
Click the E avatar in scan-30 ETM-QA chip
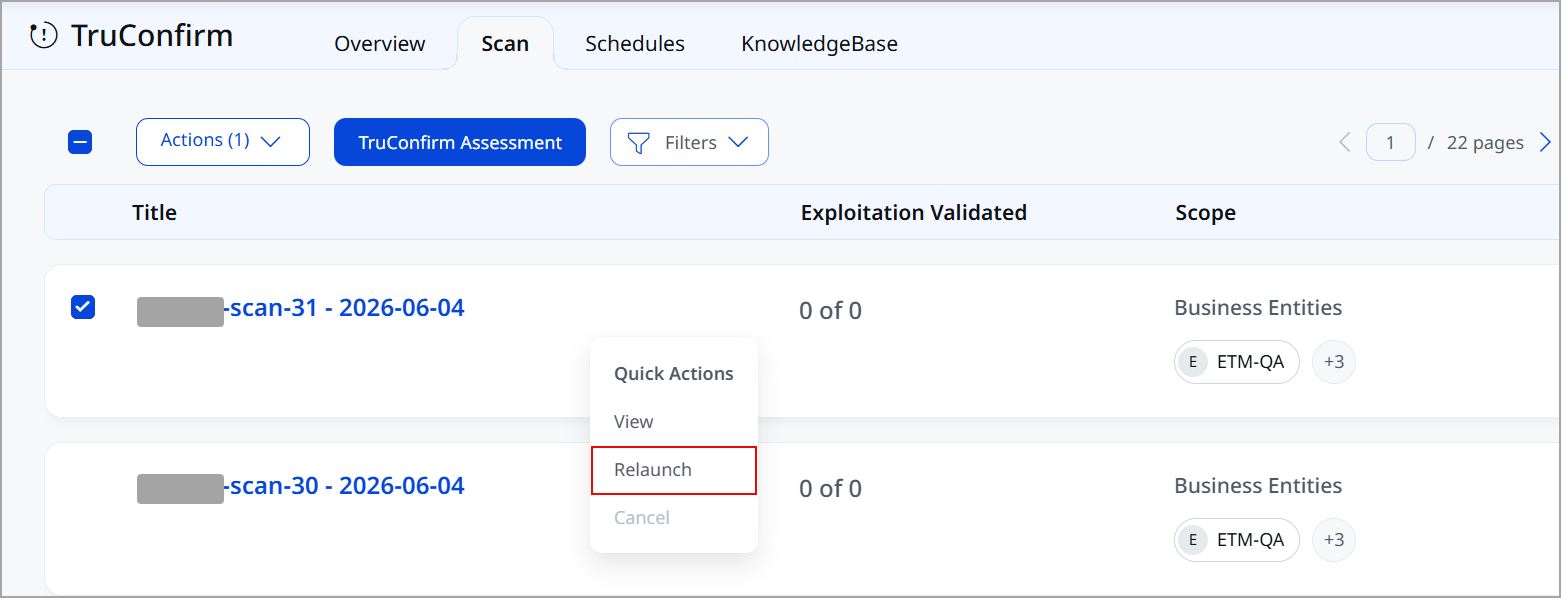(x=1193, y=540)
